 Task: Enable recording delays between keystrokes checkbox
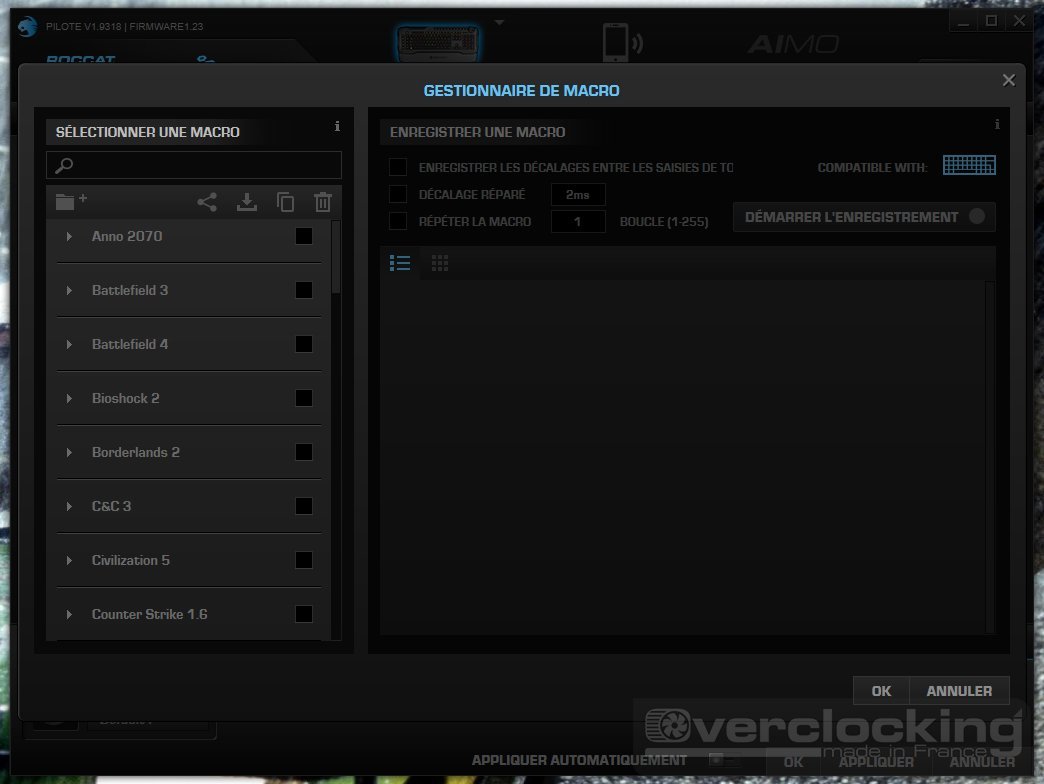(x=398, y=167)
